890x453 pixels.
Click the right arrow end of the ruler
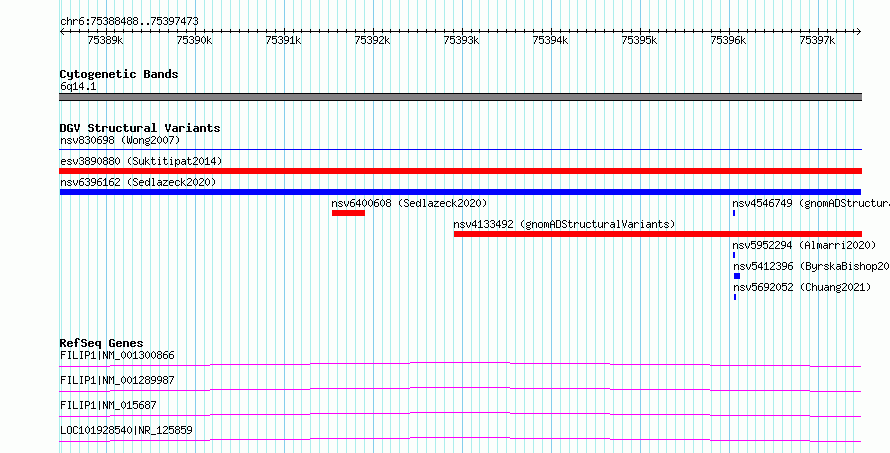[858, 31]
